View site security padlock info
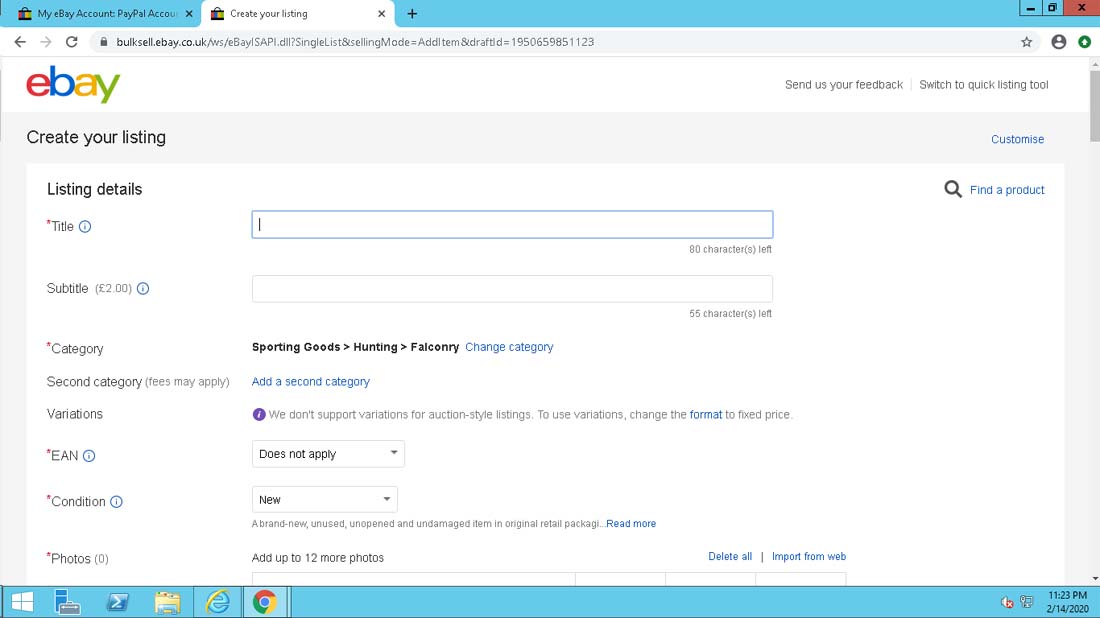Screen dimensions: 1100x618 point(104,42)
